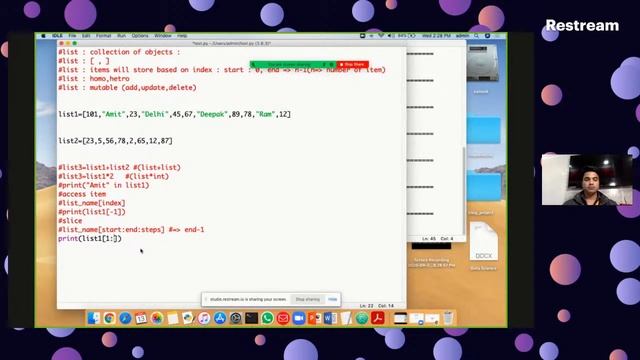
Task: Open Safari in the dock
Action: 125,318
